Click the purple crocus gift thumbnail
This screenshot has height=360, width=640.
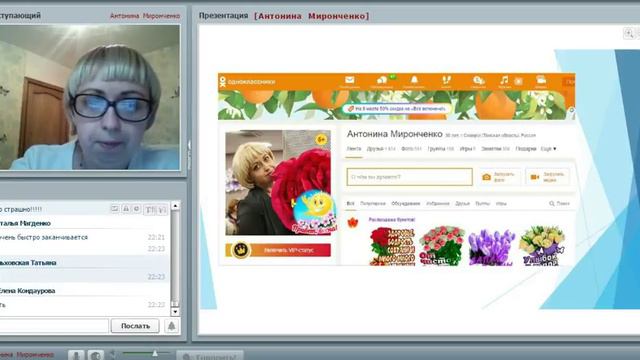pos(491,247)
